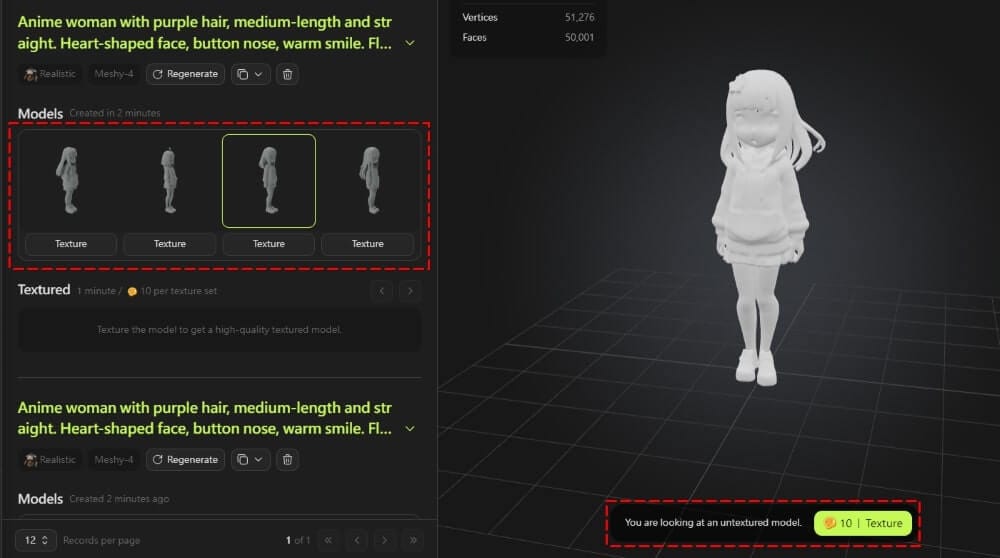
Task: Go to previous page arrow in pagination
Action: tap(357, 540)
